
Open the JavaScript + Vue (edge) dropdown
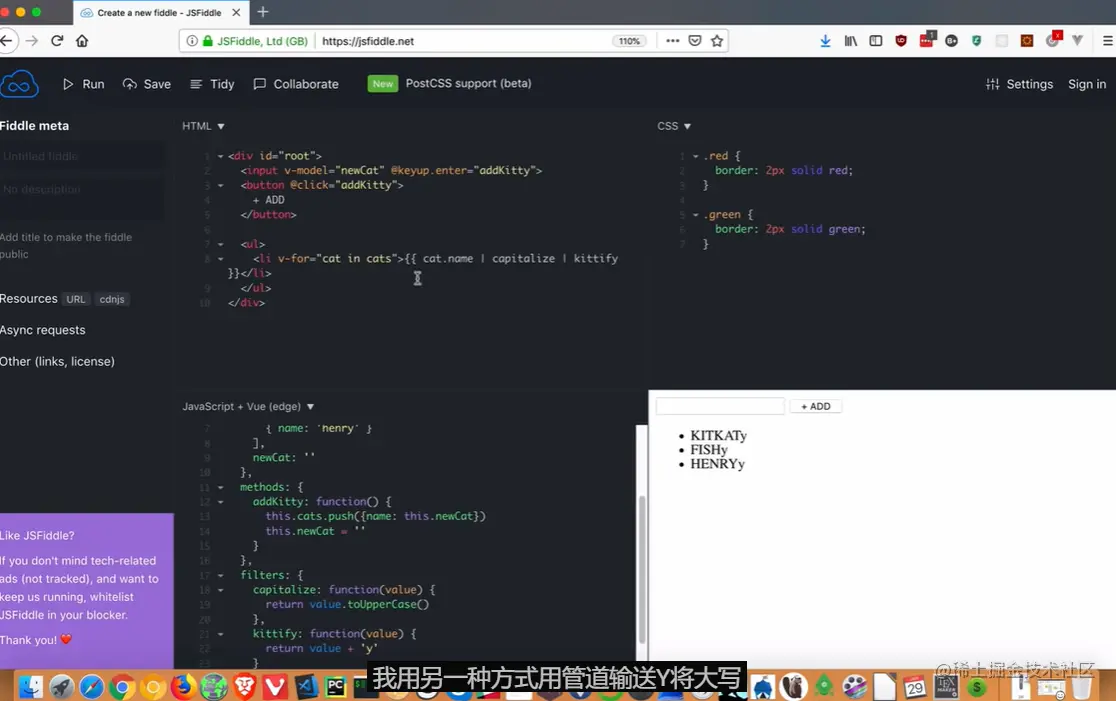coord(248,406)
